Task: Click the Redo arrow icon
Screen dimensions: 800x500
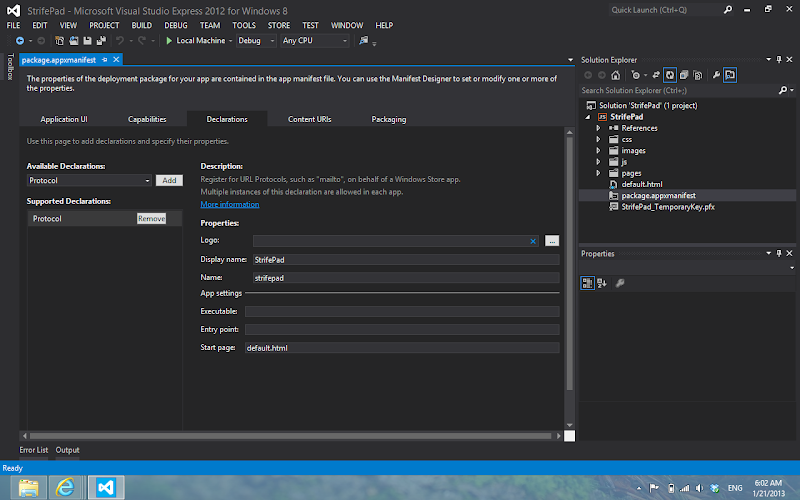Action: coord(142,41)
